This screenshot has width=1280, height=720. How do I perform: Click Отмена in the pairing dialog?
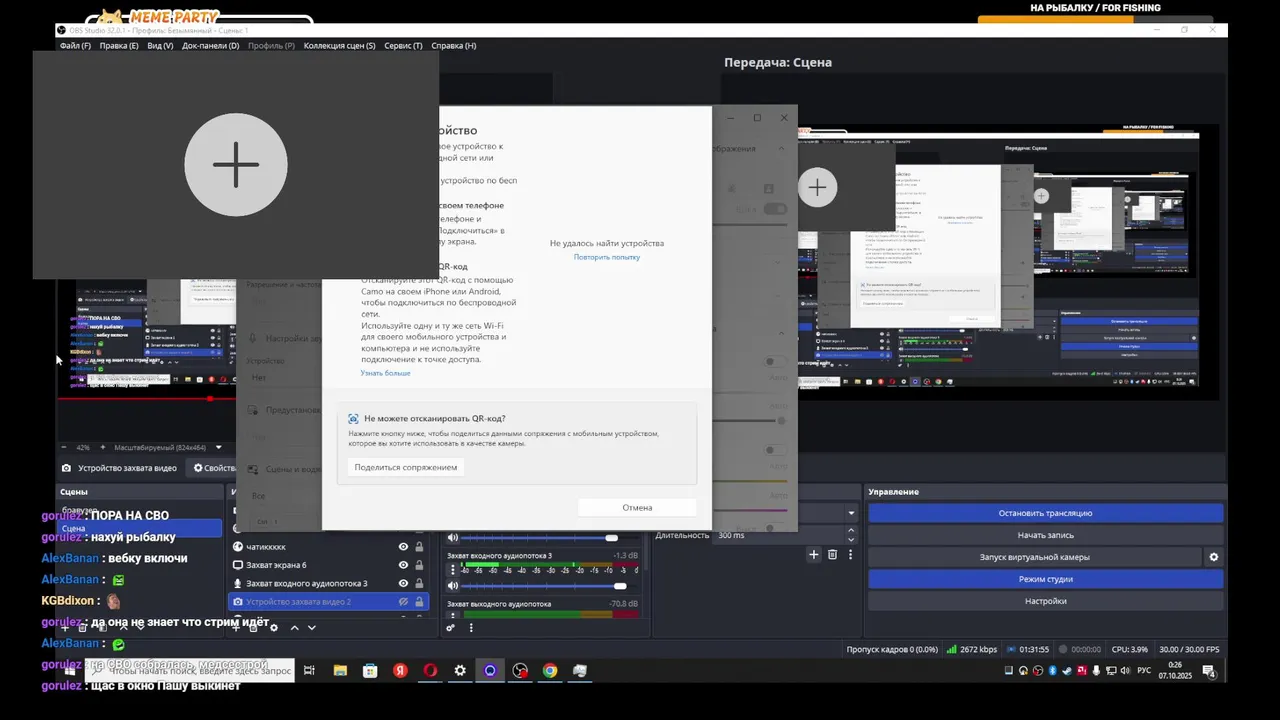tap(637, 507)
